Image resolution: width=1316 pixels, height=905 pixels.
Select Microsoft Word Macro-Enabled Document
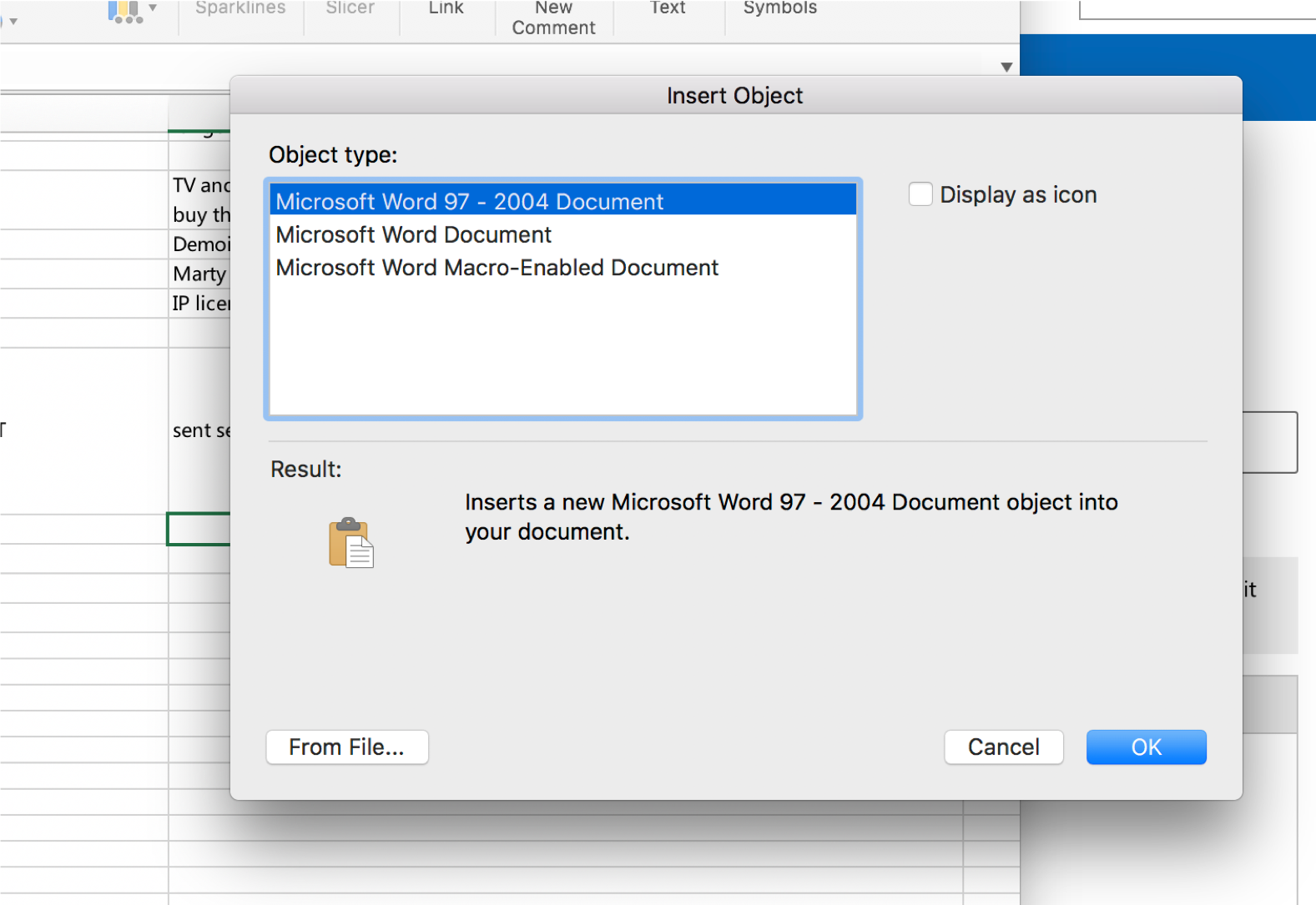[563, 267]
